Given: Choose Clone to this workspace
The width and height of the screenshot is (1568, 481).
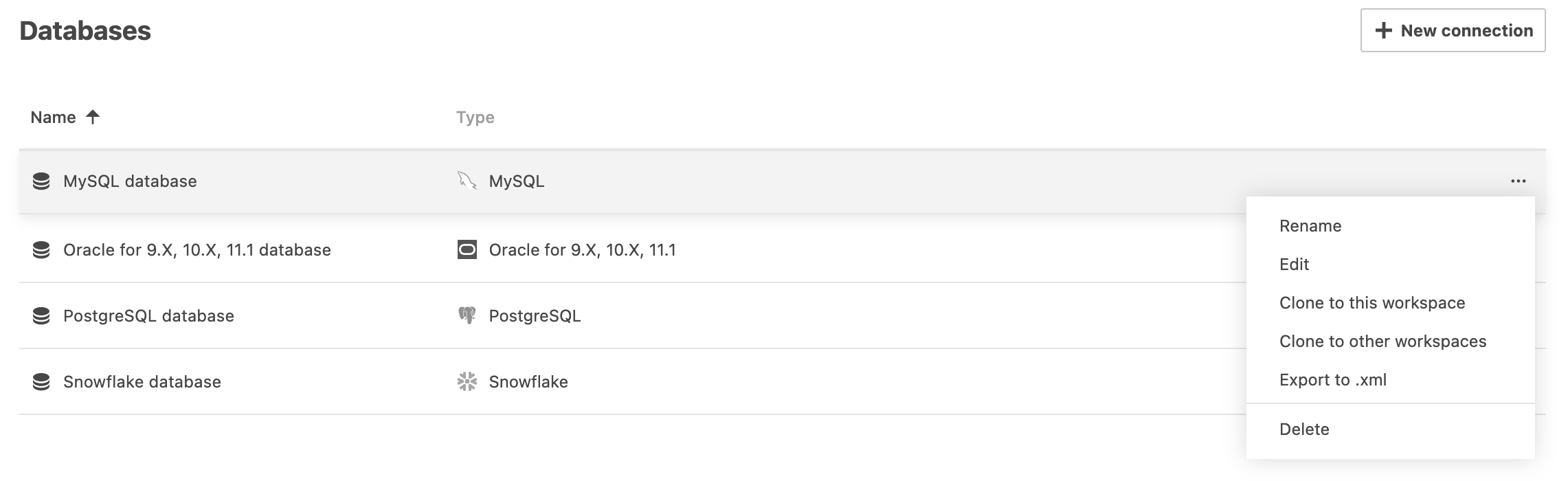Looking at the screenshot, I should (x=1372, y=302).
